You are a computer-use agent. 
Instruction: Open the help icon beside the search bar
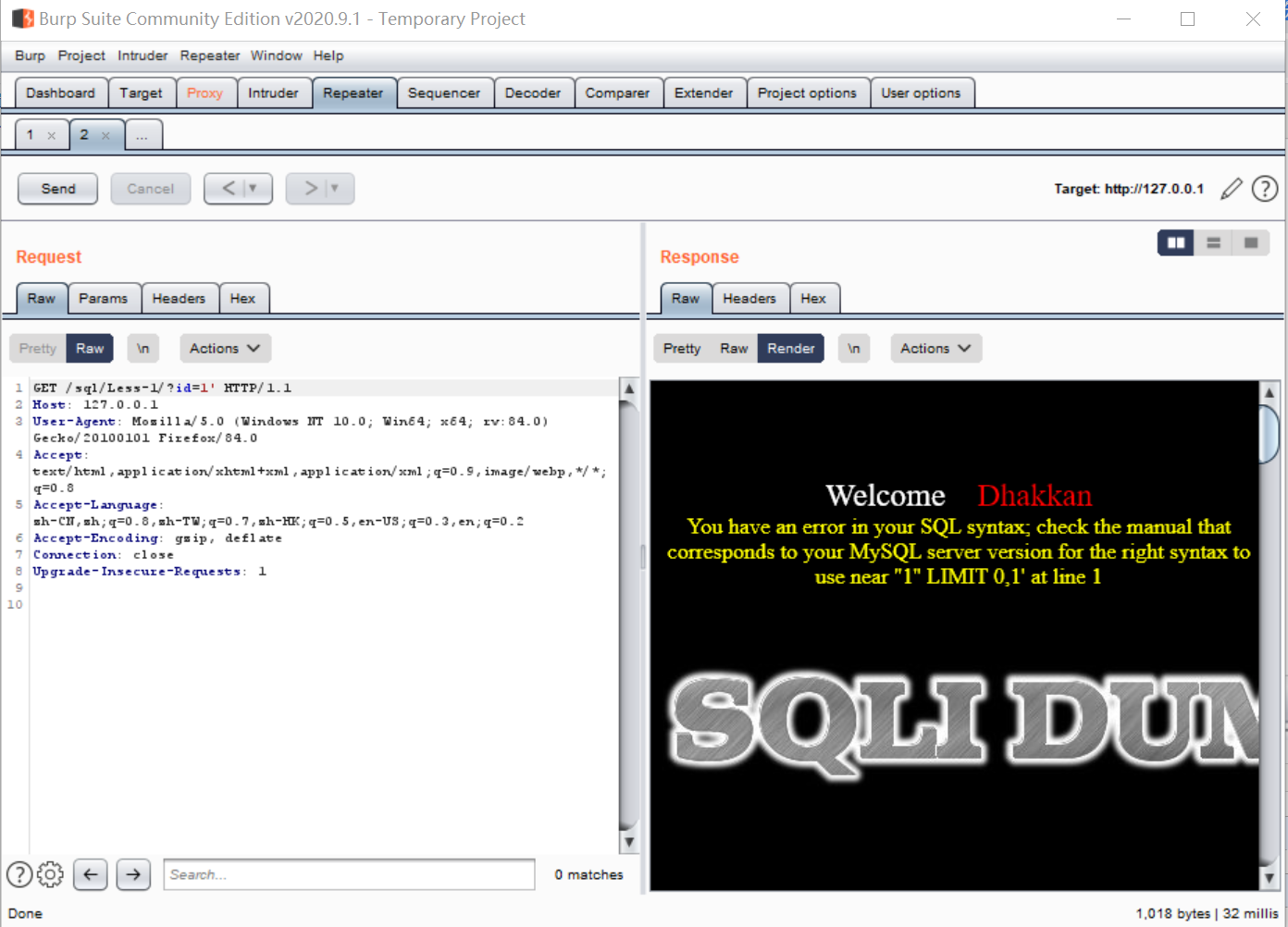point(19,874)
